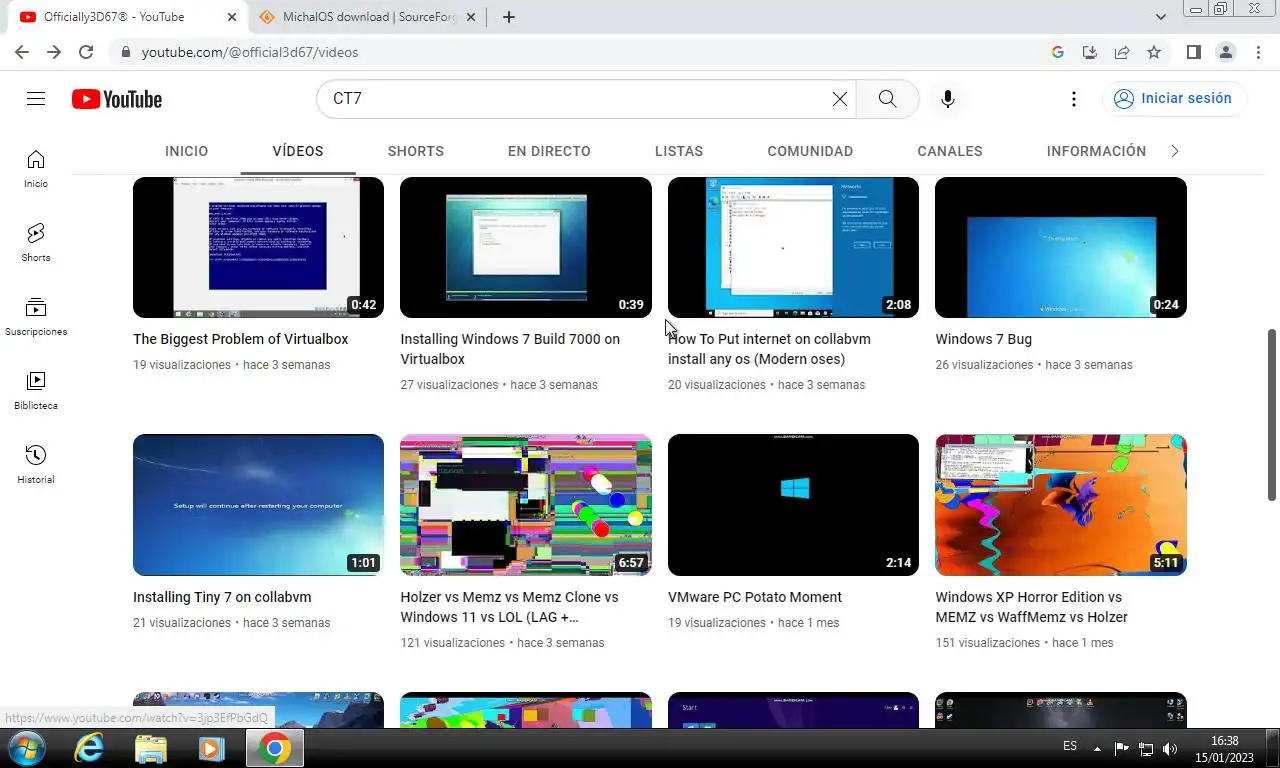The image size is (1280, 768).
Task: Click the address bar URL
Action: (249, 52)
